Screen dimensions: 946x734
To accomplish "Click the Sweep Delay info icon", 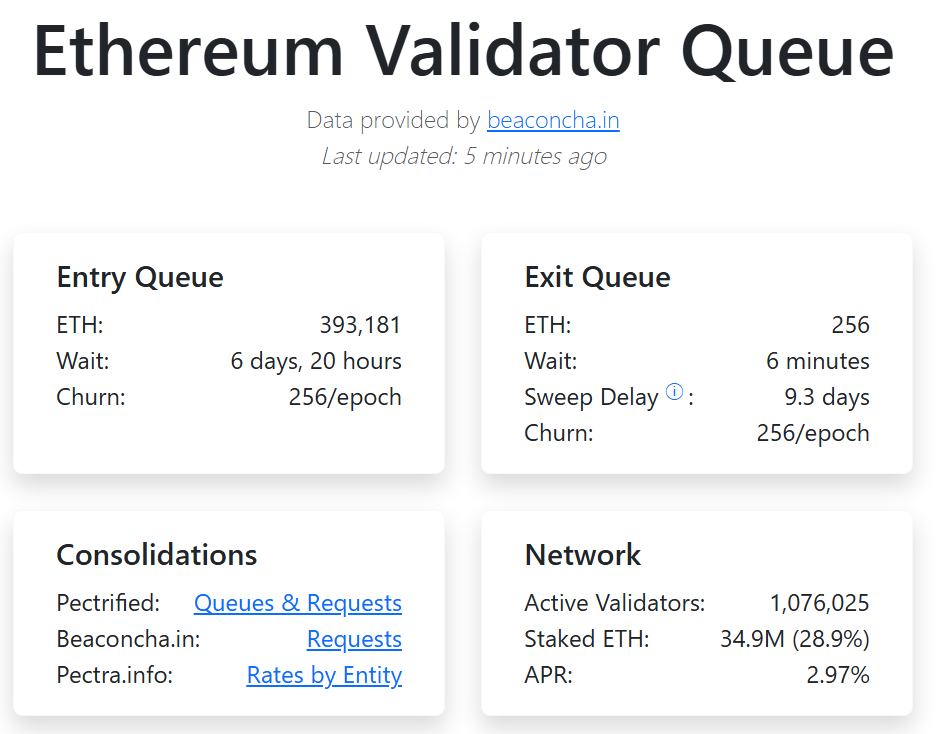I will coord(675,392).
